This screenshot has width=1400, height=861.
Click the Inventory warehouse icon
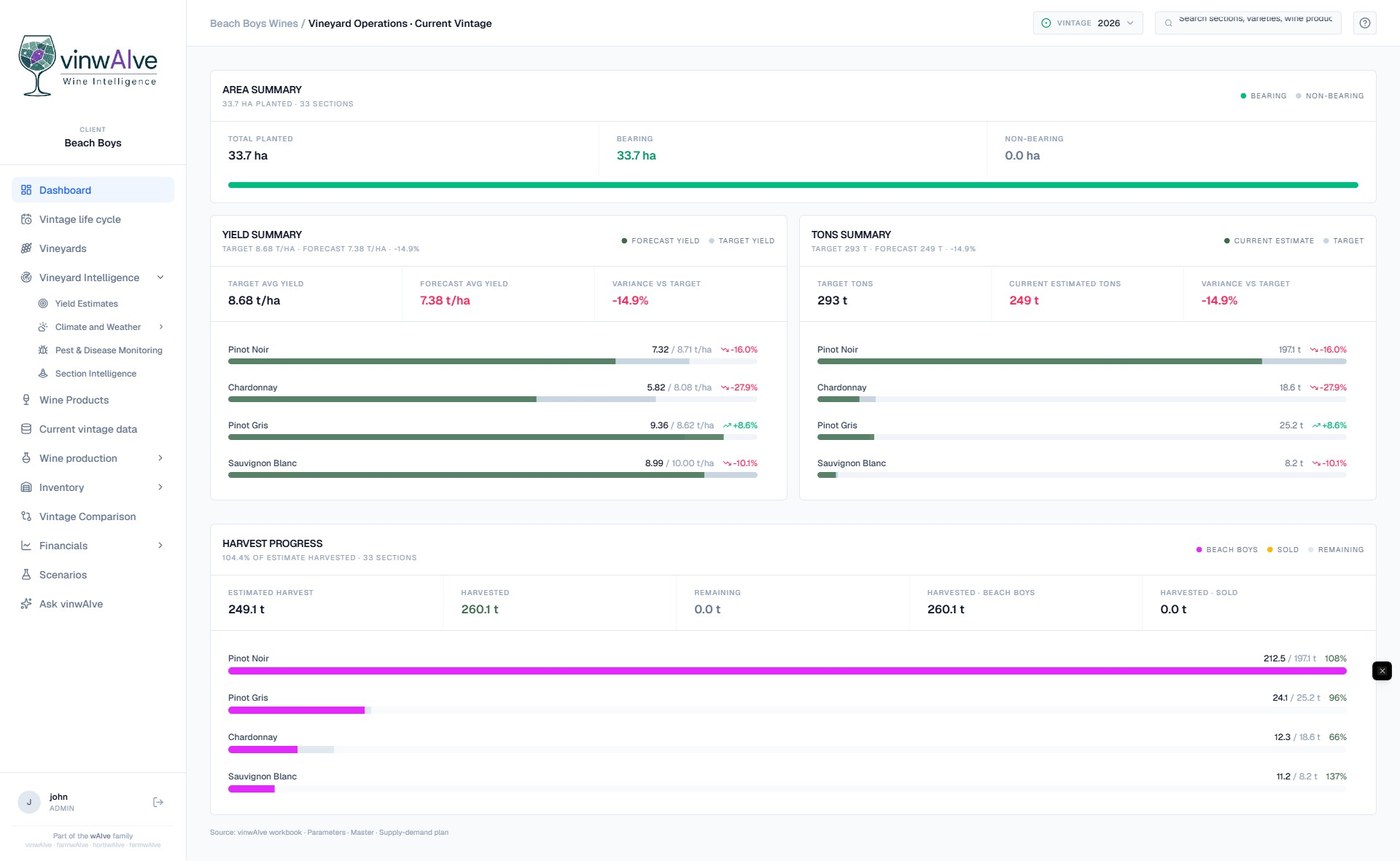27,487
